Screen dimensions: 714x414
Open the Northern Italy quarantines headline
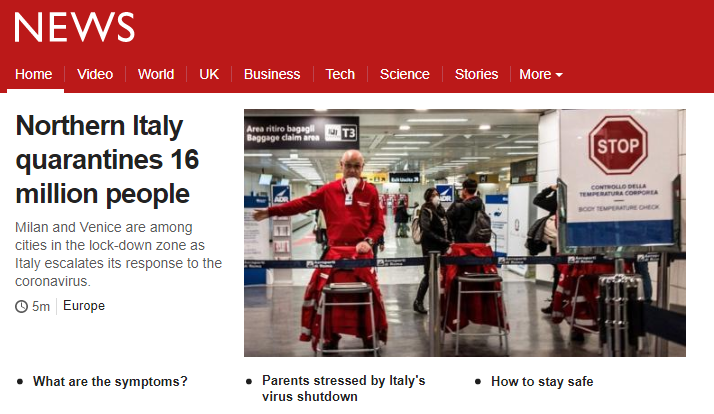click(x=107, y=159)
